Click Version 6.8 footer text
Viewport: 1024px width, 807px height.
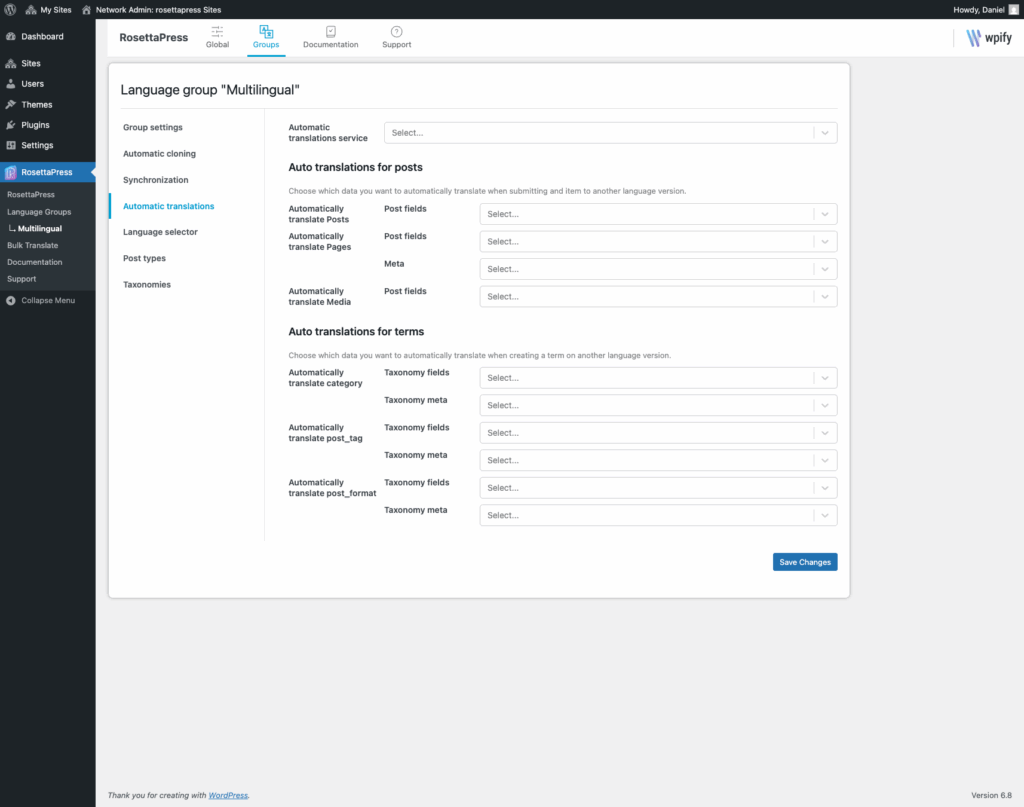(991, 795)
